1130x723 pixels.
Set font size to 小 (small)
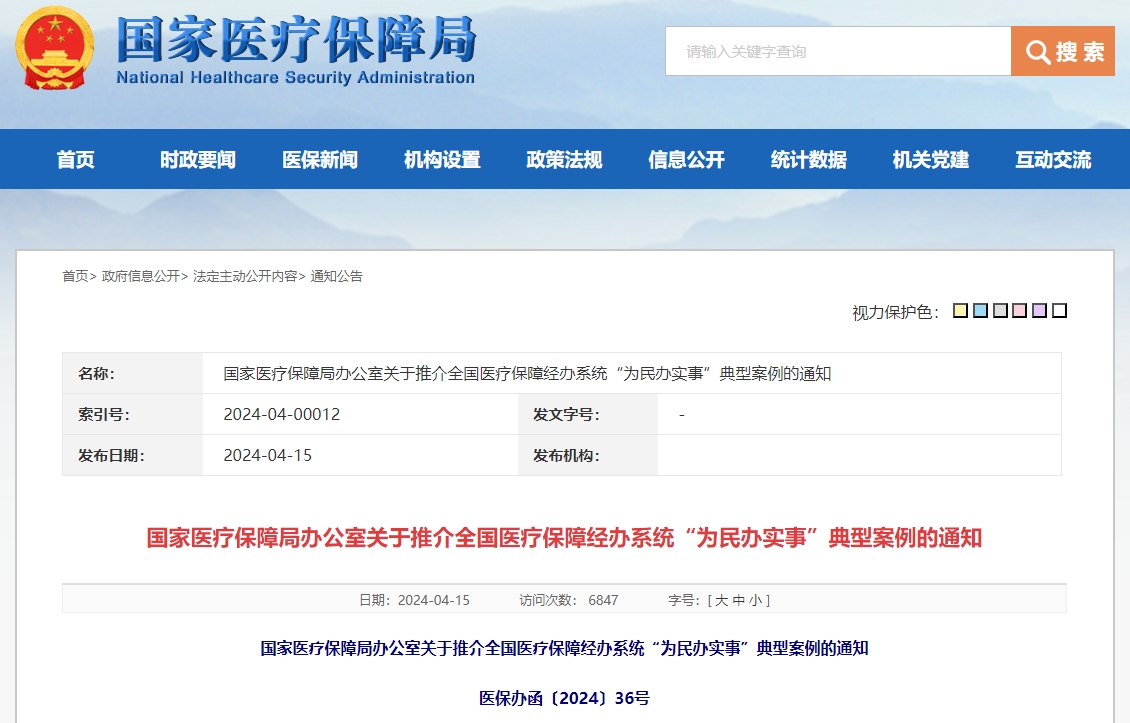(x=755, y=600)
